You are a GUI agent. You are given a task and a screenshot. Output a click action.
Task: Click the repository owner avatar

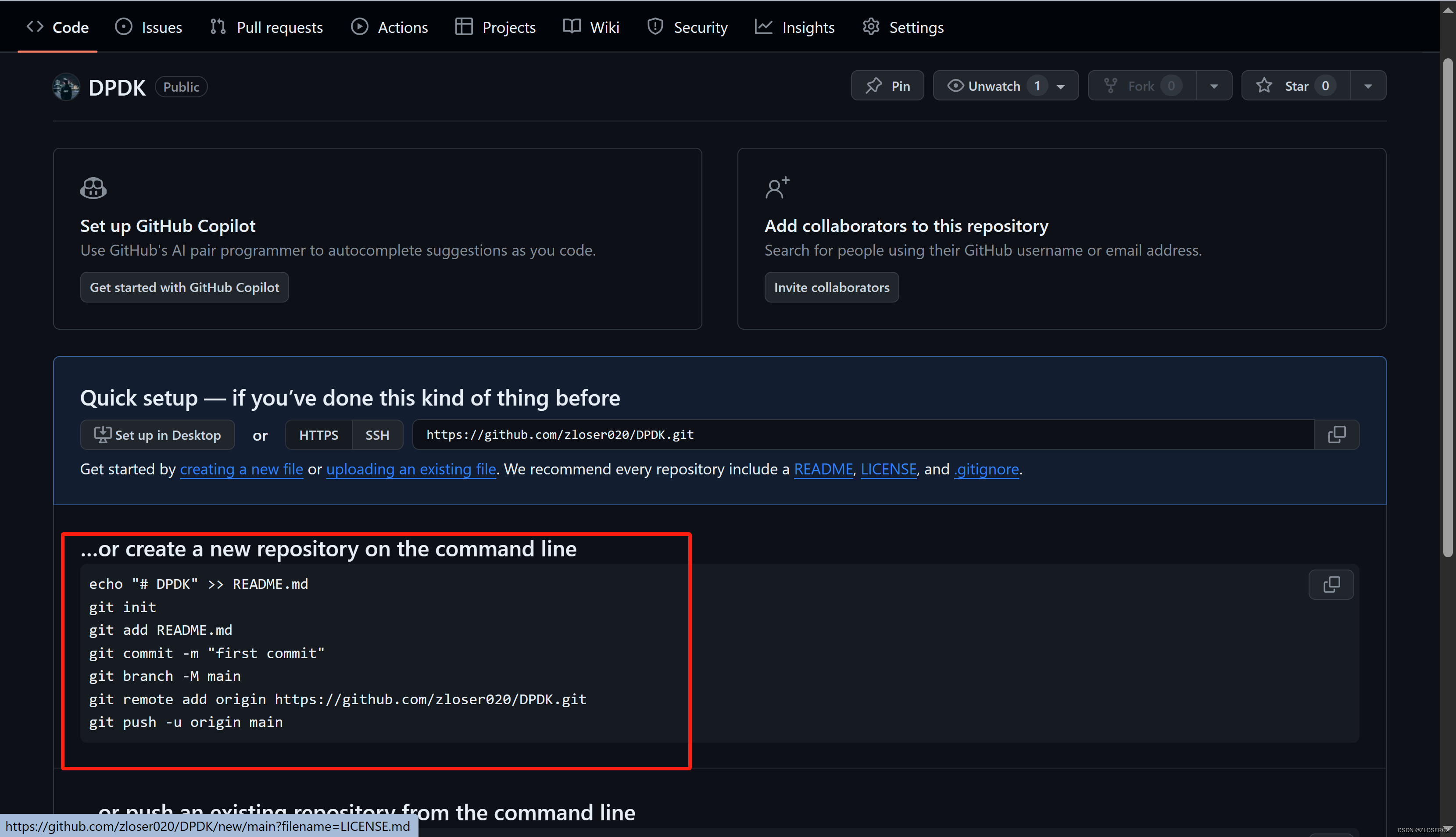point(66,87)
